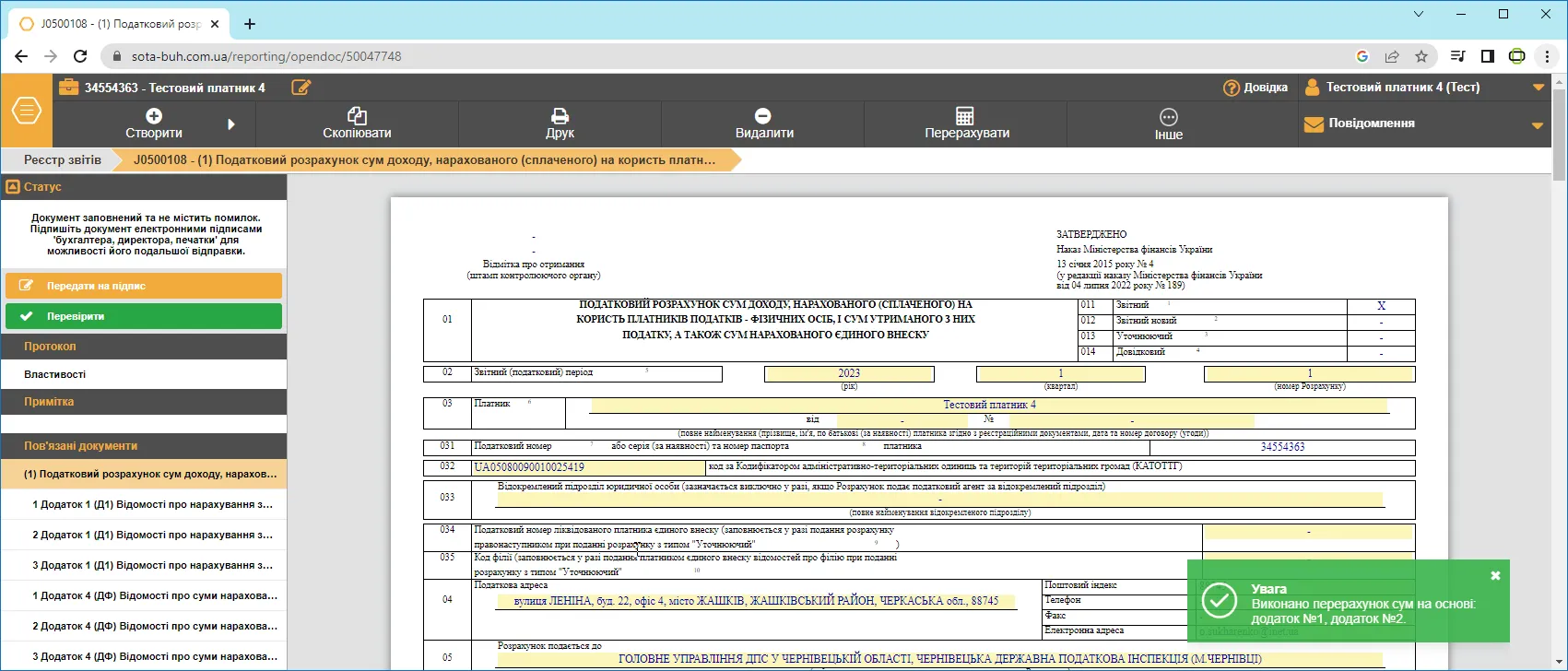Expand the Тестовий платник 4 (Тест) user dropdown
Viewport: 1568px width, 671px height.
[1538, 88]
